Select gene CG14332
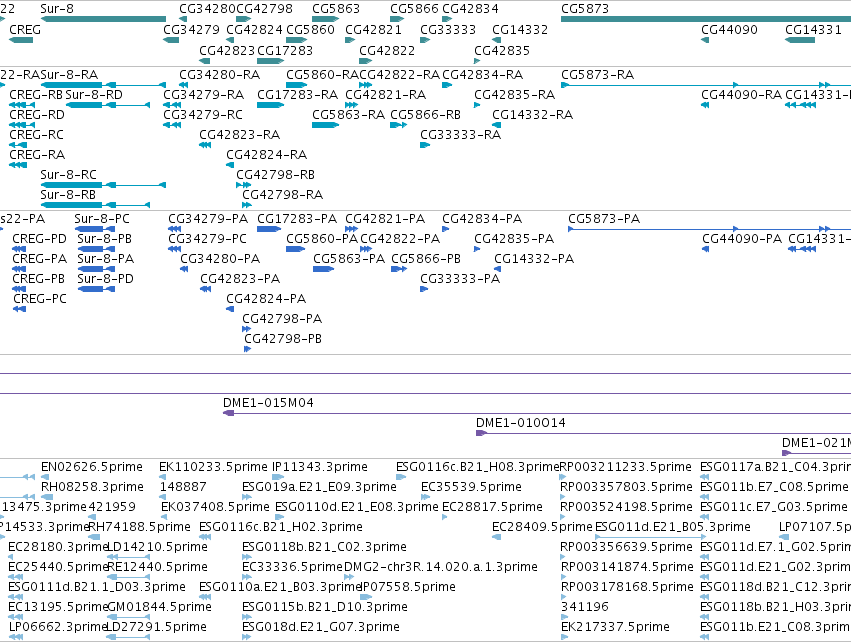Viewport: 851px width, 642px height. click(520, 30)
